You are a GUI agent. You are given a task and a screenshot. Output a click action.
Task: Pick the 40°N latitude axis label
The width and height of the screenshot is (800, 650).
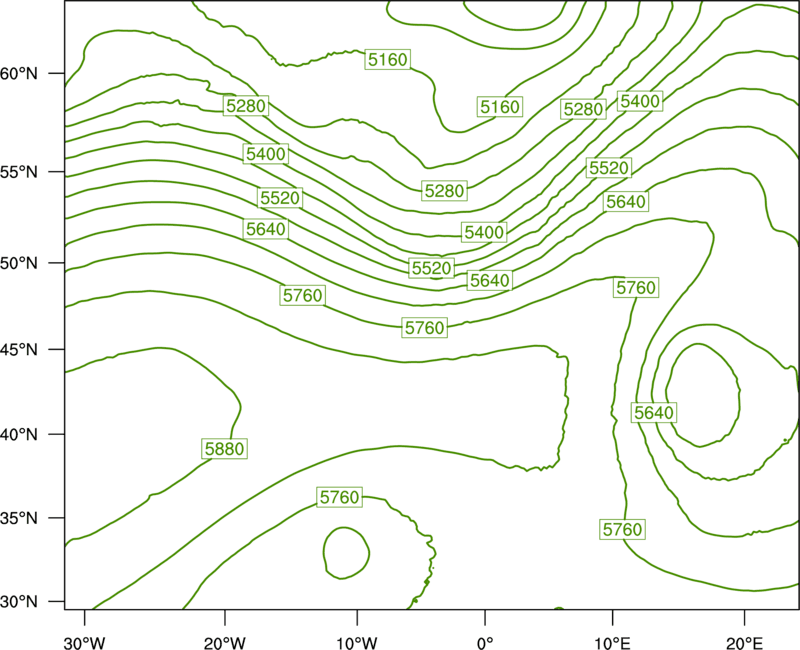click(19, 435)
